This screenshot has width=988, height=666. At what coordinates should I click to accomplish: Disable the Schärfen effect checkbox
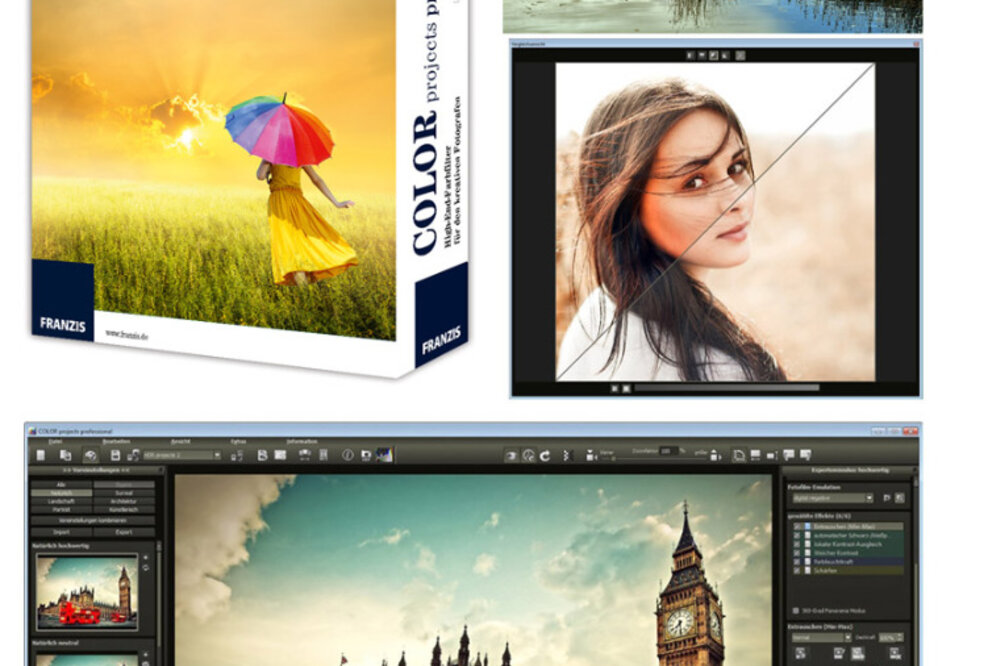pyautogui.click(x=796, y=570)
